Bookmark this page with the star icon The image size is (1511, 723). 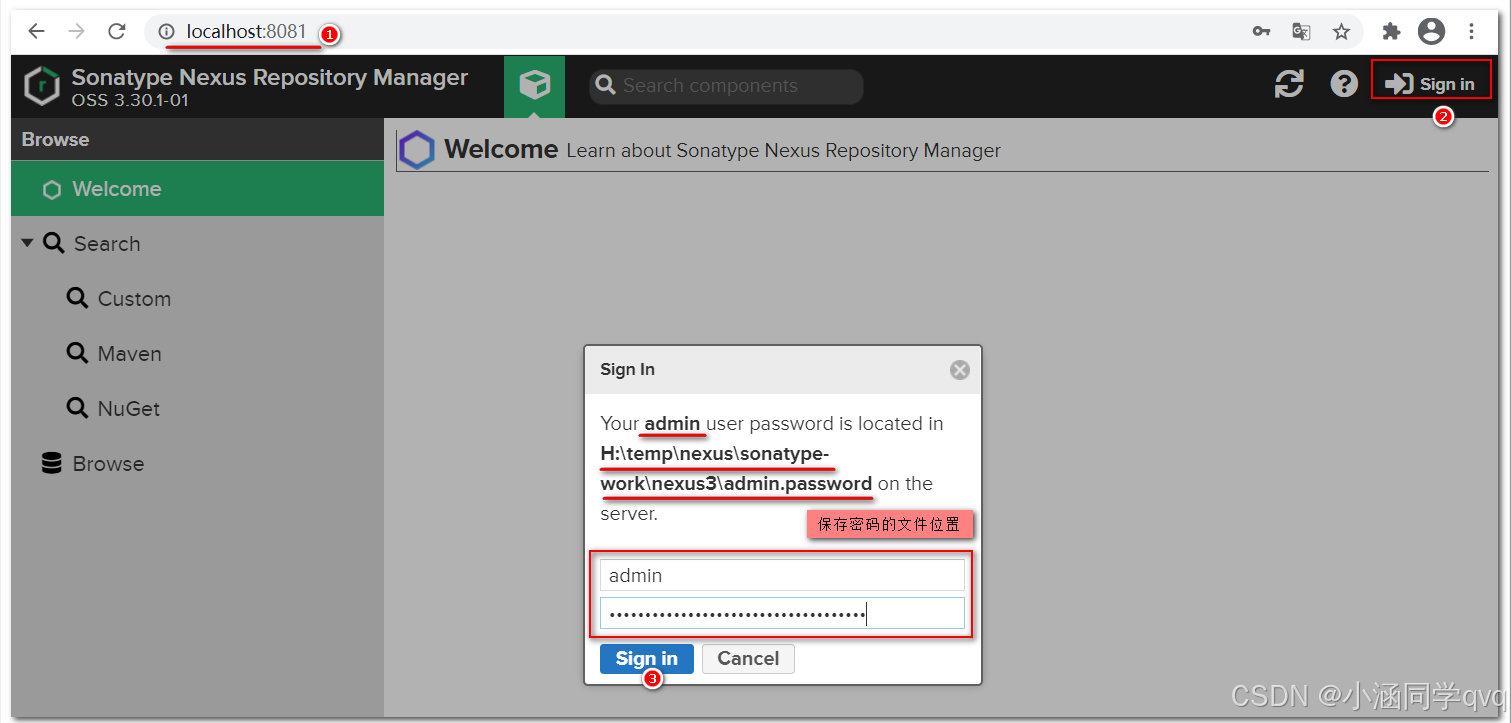tap(1341, 32)
